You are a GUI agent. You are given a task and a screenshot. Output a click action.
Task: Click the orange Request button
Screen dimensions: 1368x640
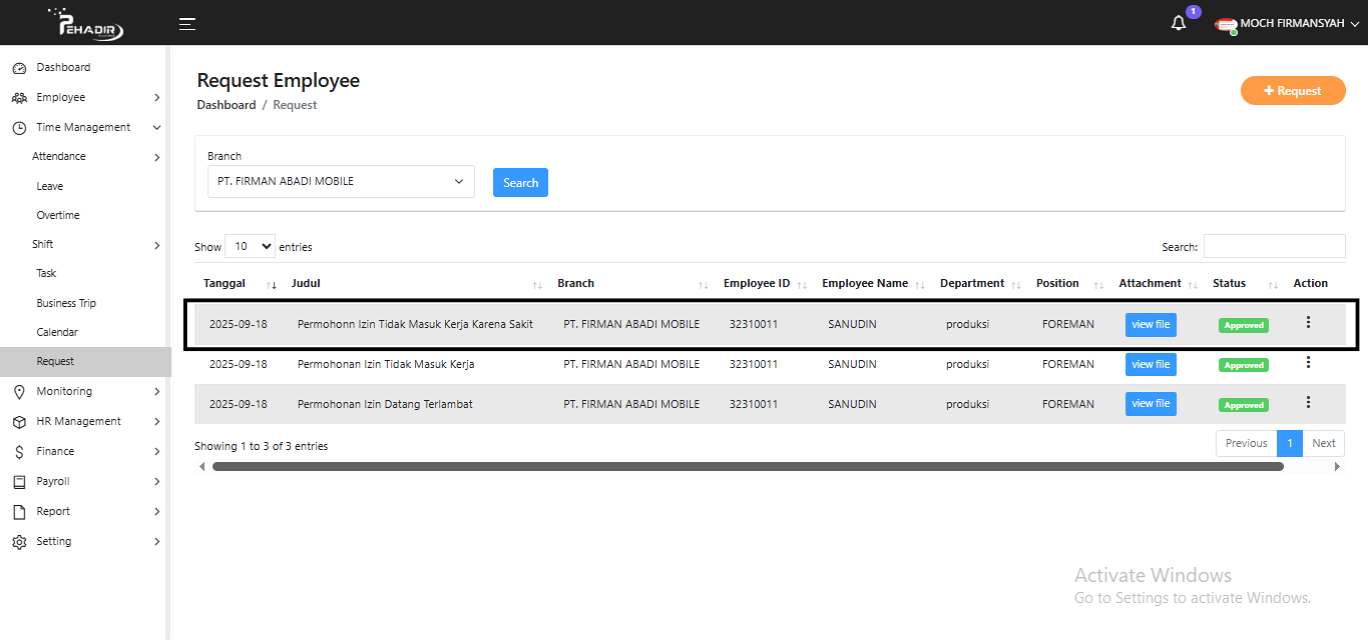pyautogui.click(x=1292, y=91)
